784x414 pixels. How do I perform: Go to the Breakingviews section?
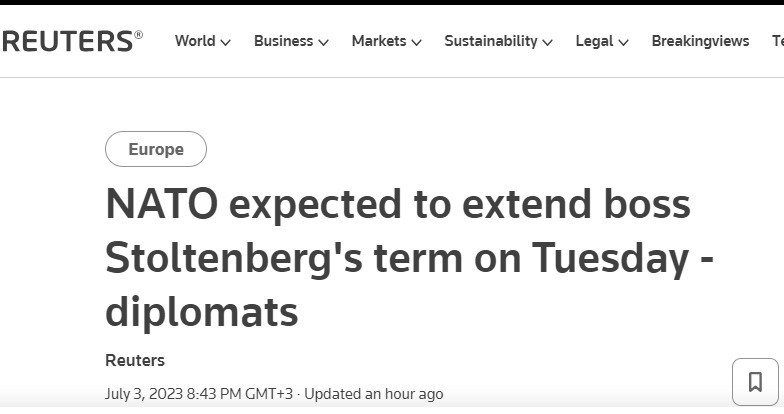pyautogui.click(x=700, y=41)
